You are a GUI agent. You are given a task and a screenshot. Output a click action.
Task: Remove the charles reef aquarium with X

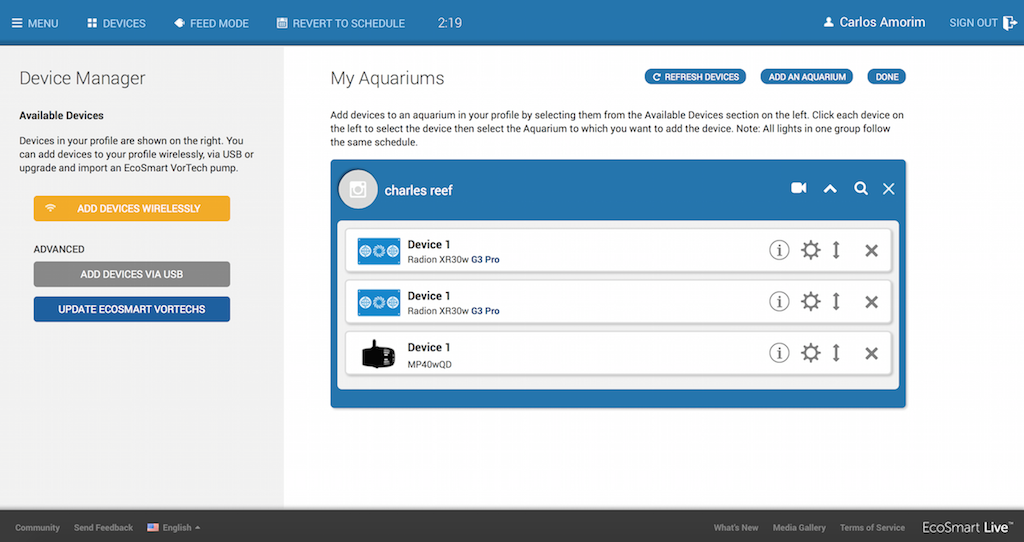(x=889, y=189)
